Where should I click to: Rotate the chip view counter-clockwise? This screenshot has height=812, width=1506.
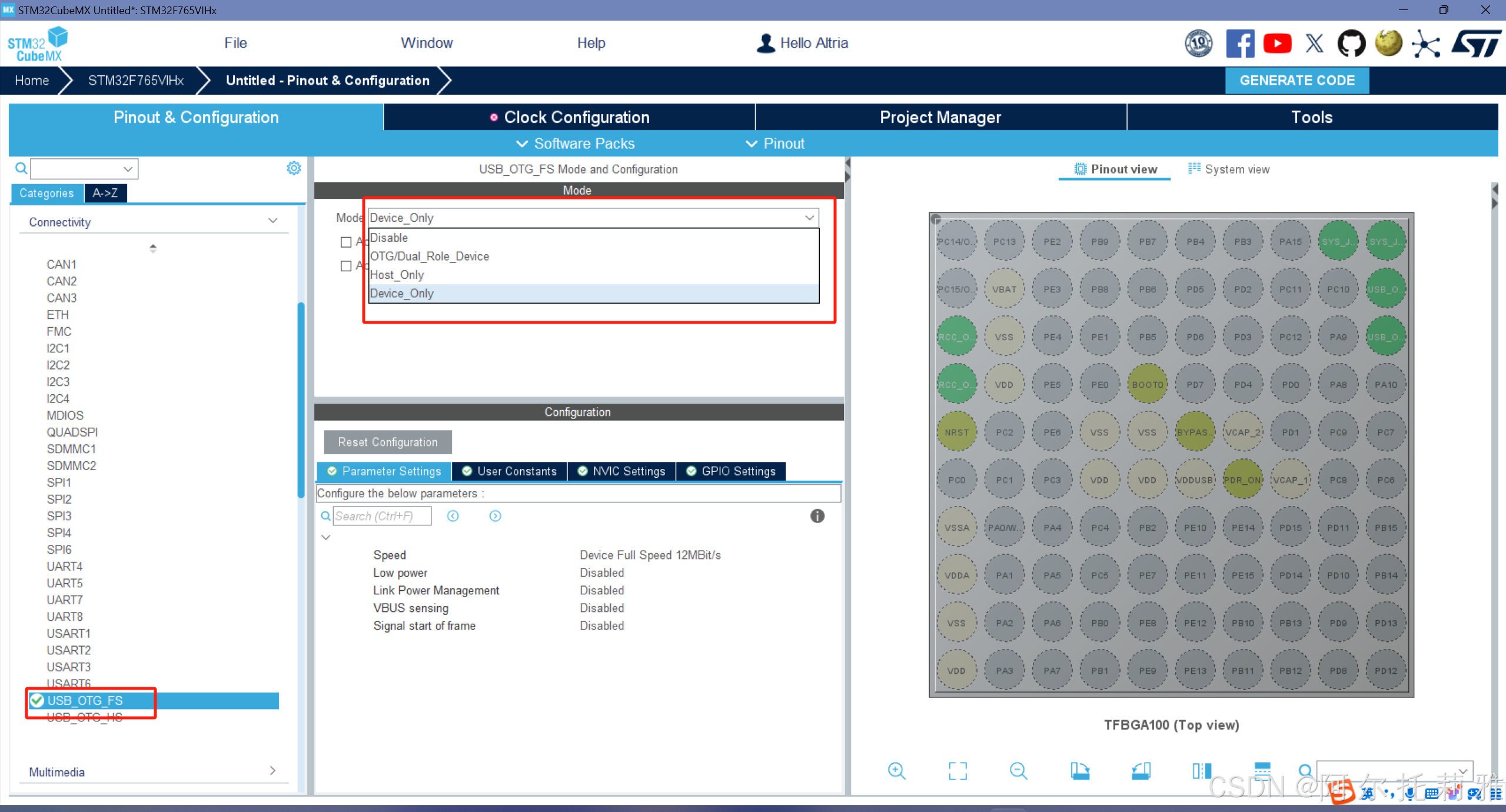(1141, 770)
